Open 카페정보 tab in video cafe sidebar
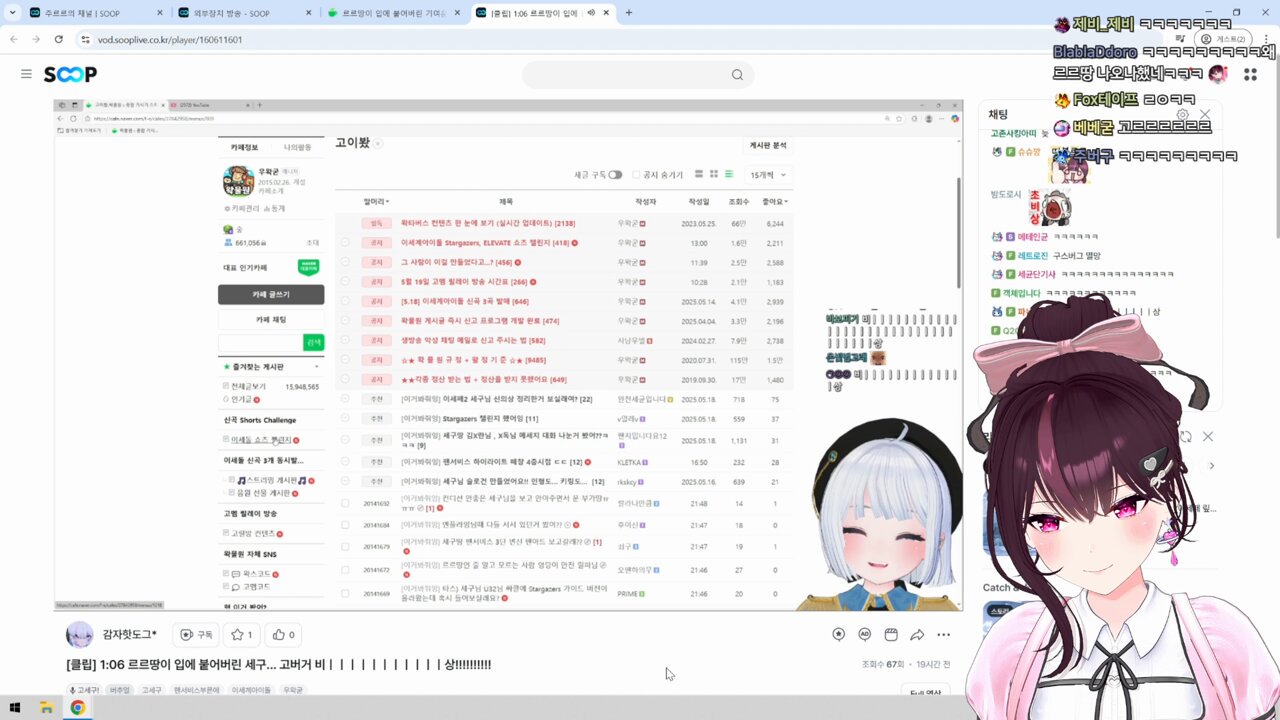This screenshot has height=720, width=1280. click(245, 147)
